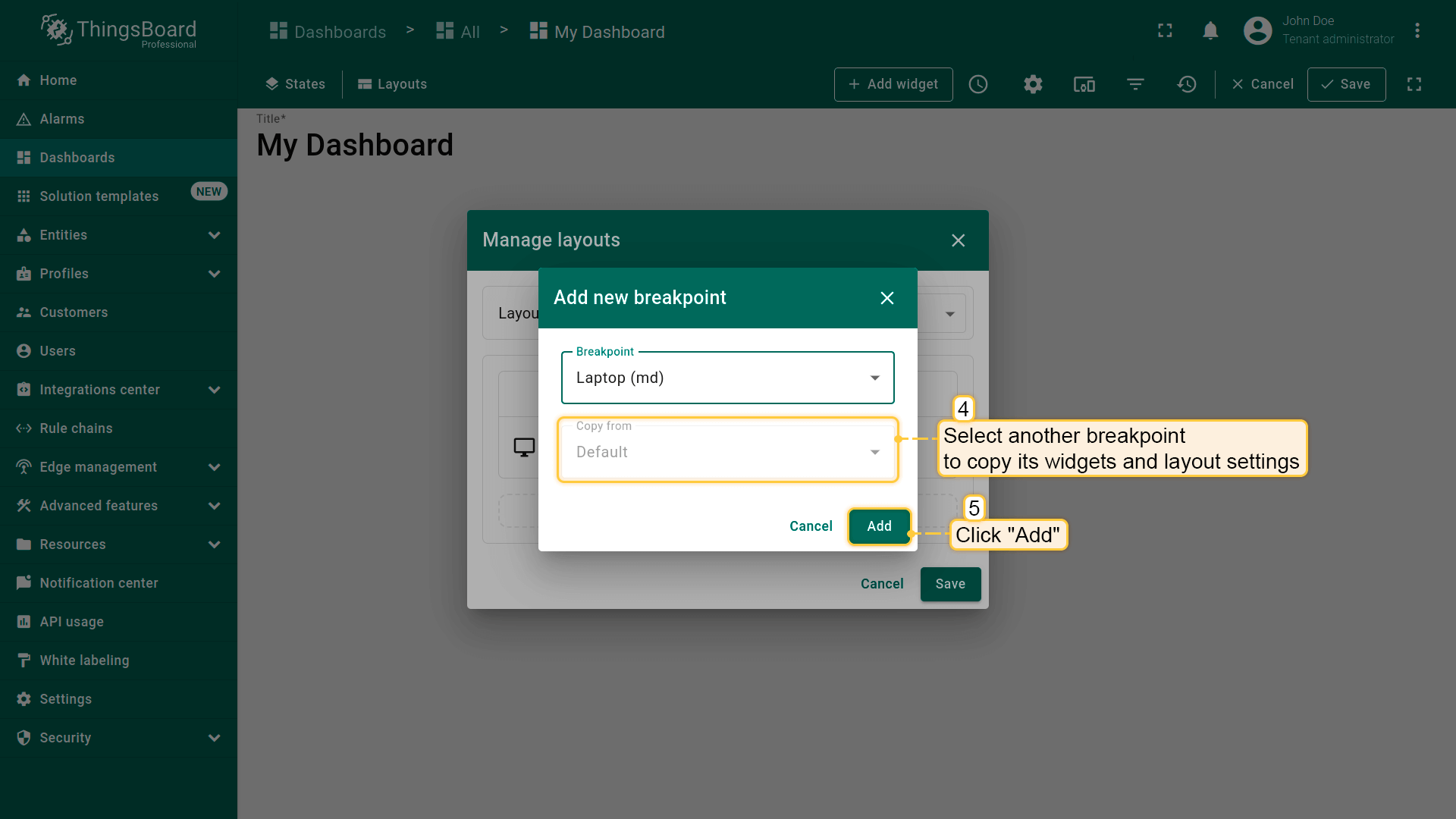Click Cancel in Add new breakpoint dialog
This screenshot has height=819, width=1456.
click(x=811, y=526)
